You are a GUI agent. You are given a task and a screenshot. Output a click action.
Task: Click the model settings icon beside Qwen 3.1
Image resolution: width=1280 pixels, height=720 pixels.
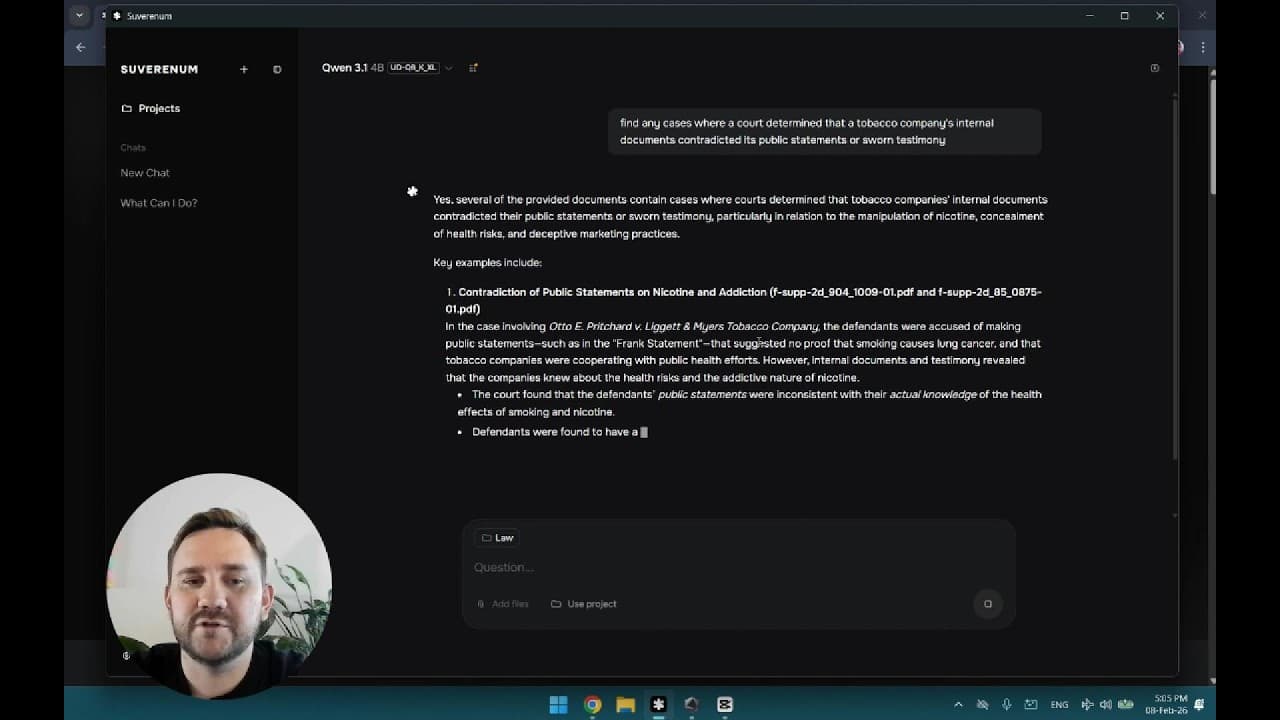[472, 67]
